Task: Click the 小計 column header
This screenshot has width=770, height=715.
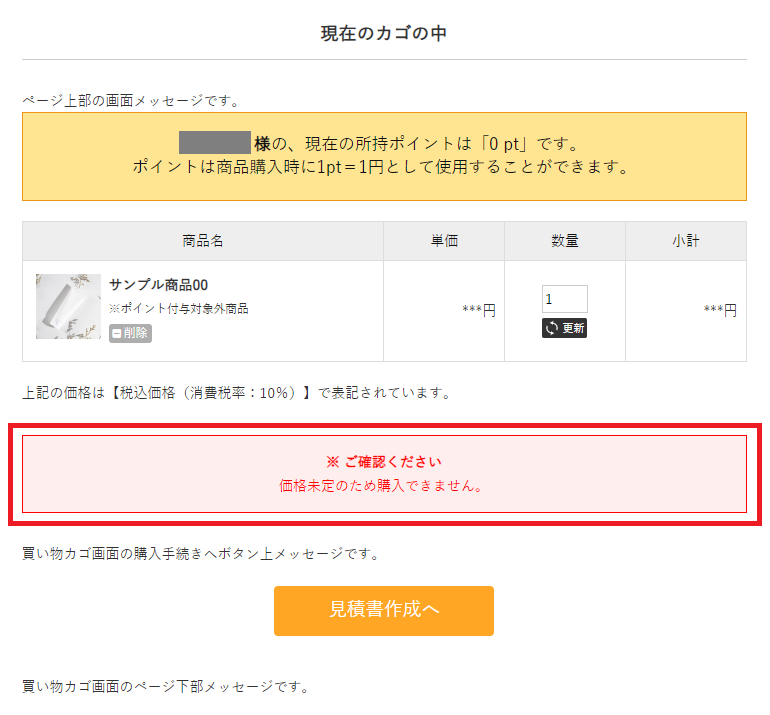Action: pyautogui.click(x=686, y=241)
